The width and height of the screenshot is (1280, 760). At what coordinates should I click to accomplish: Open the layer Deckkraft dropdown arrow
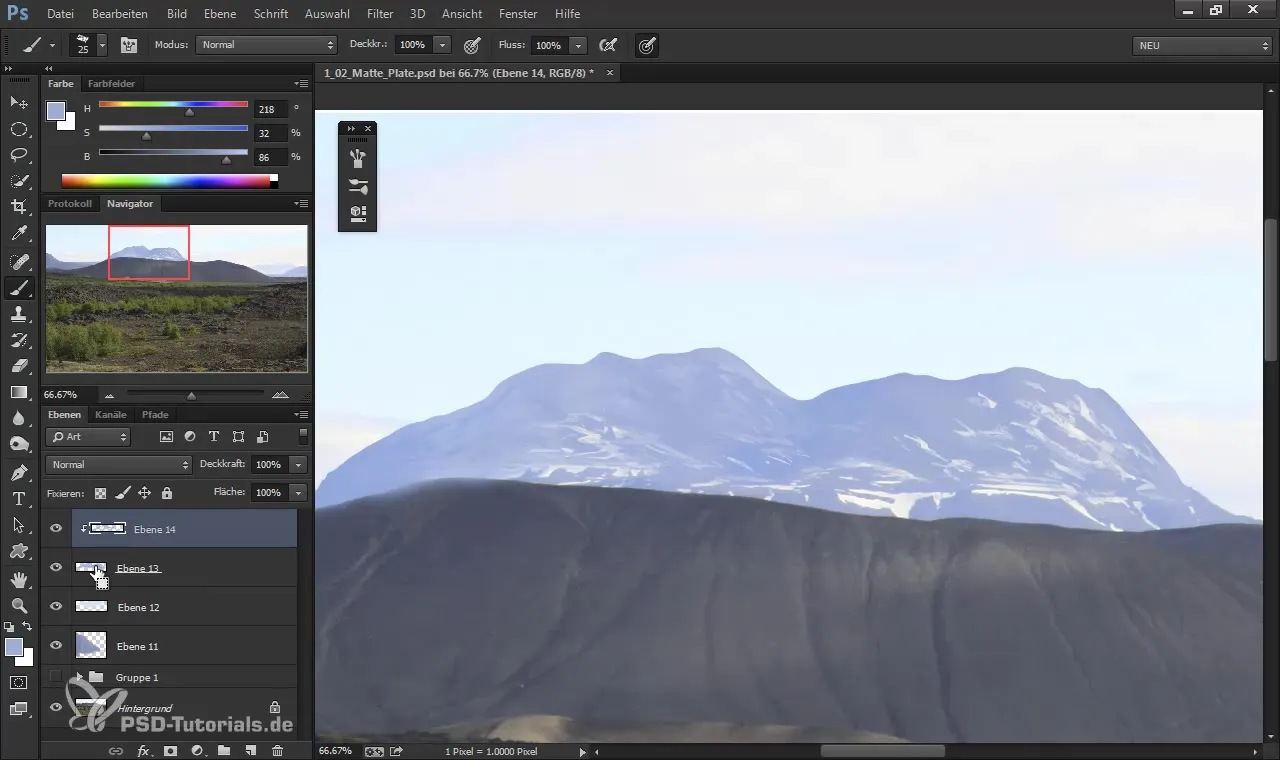coord(298,465)
